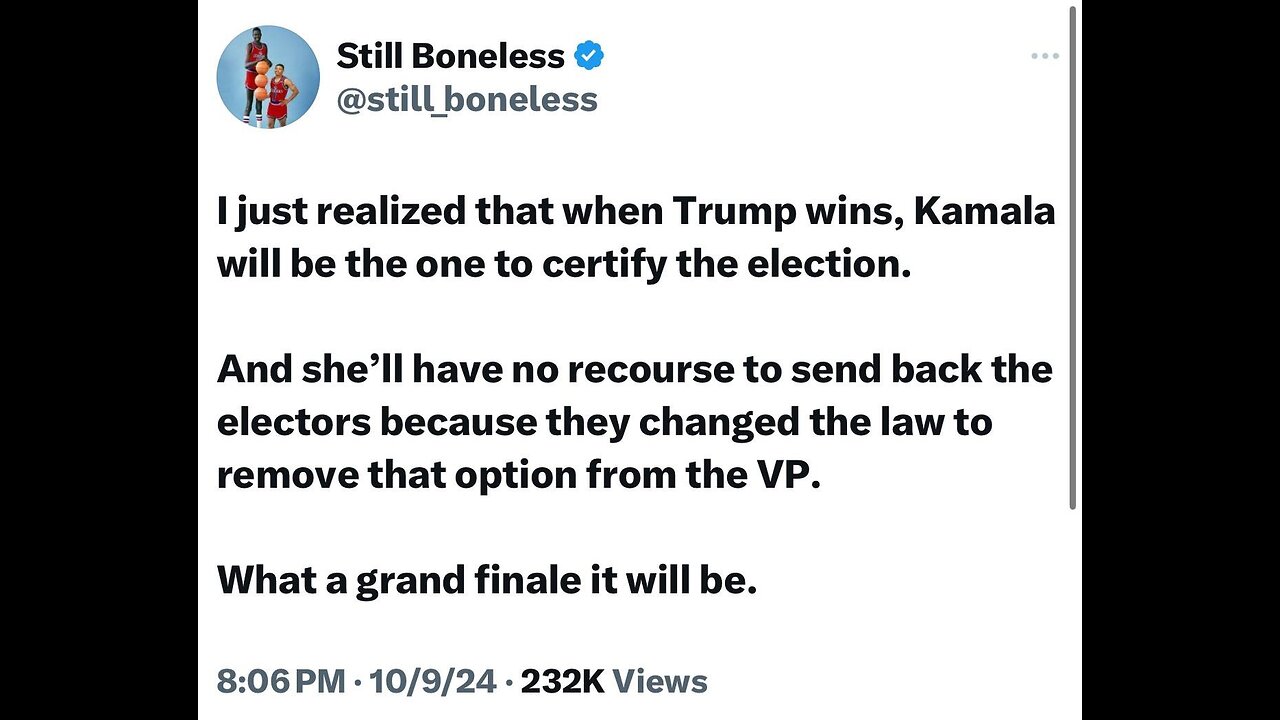1280x720 pixels.
Task: View the 232K Views count
Action: coord(614,682)
